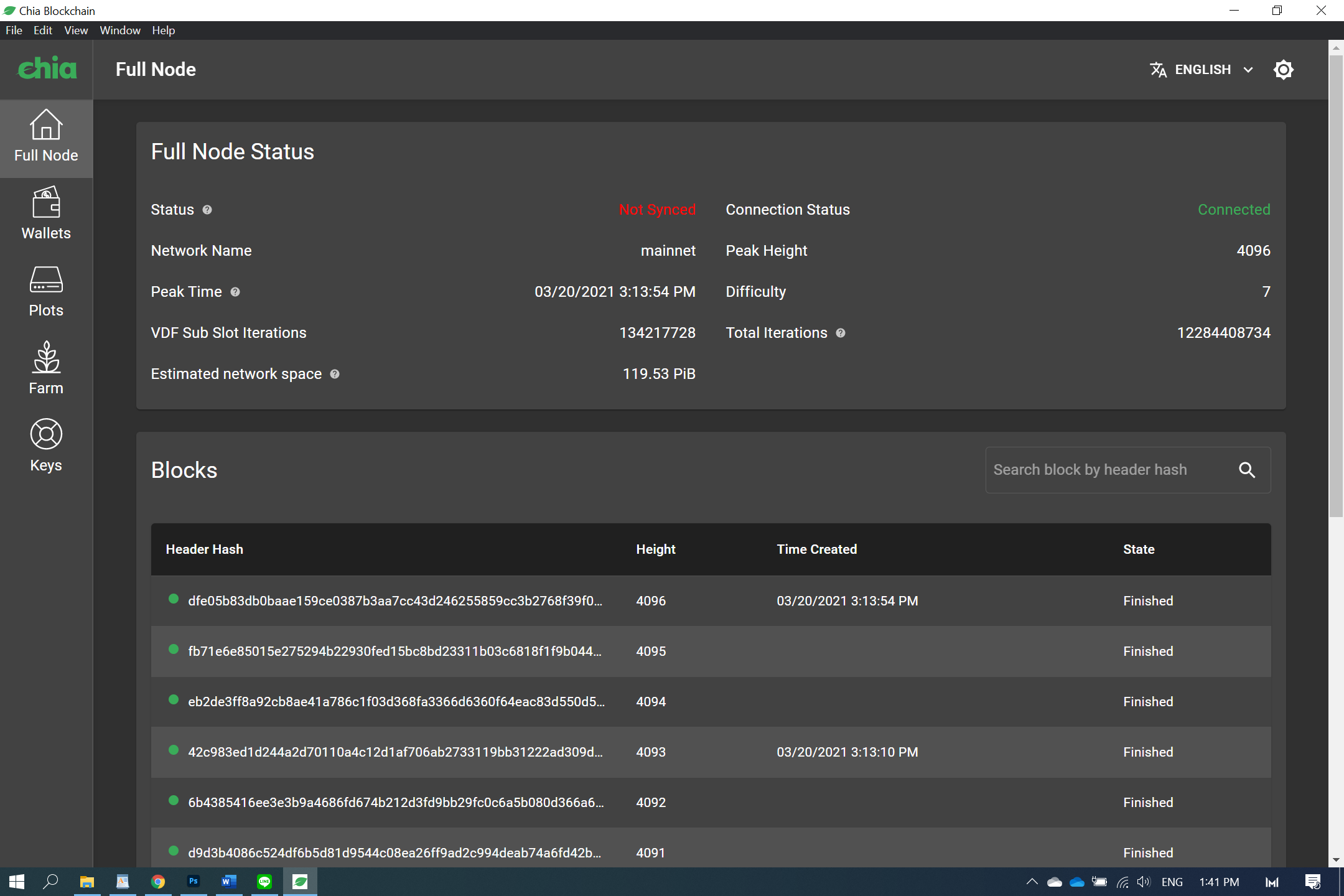Click the help icon next to Status
Screen dimensions: 1344x896
(207, 210)
